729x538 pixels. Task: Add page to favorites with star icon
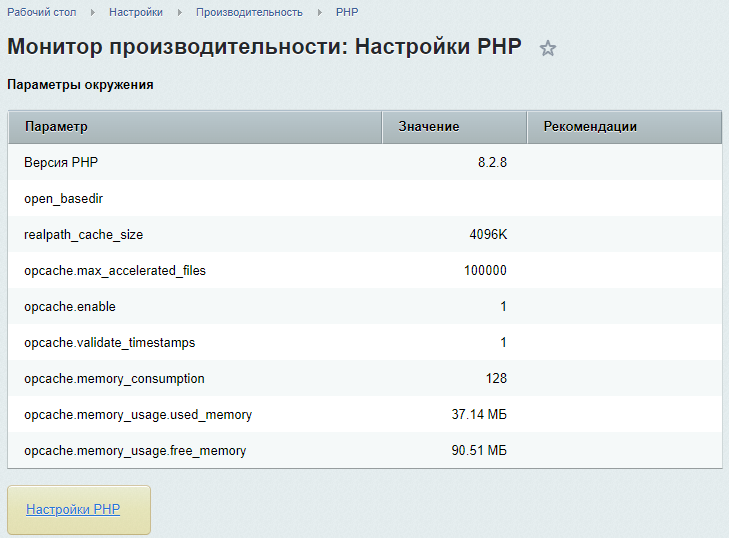pos(547,48)
